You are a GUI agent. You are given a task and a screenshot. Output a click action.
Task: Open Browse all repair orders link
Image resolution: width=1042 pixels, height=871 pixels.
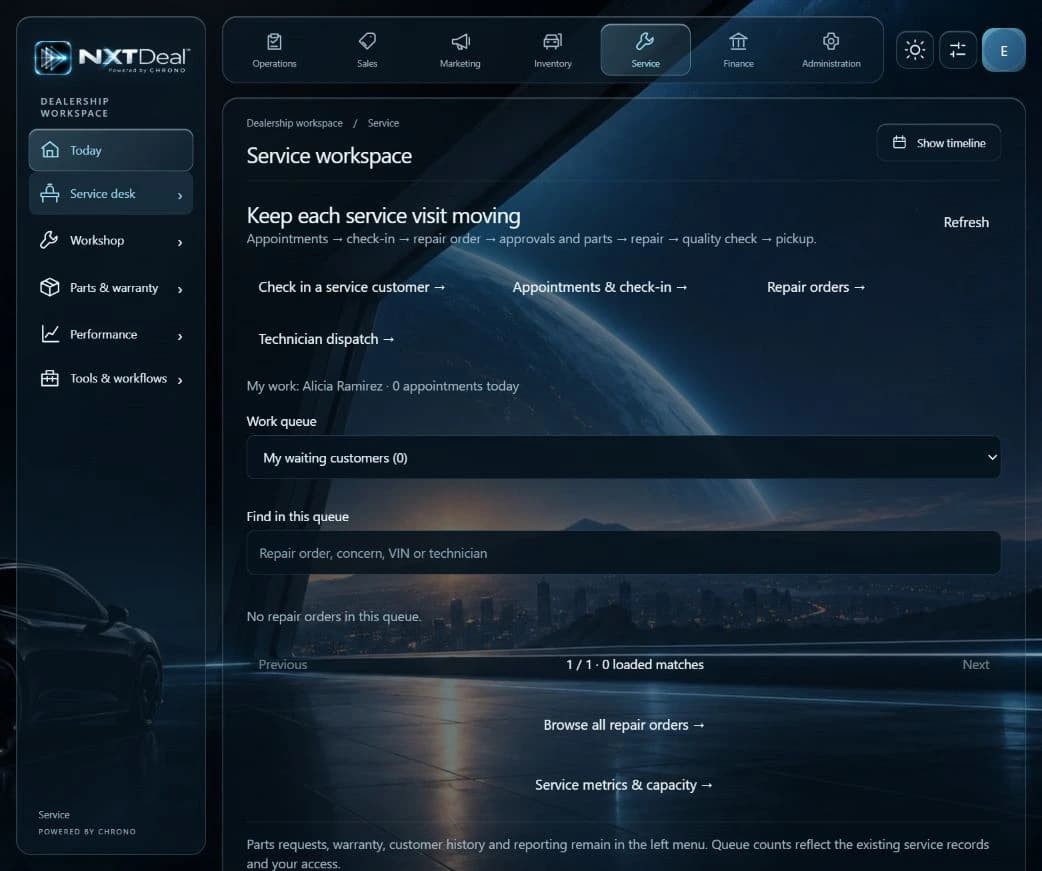(x=623, y=725)
